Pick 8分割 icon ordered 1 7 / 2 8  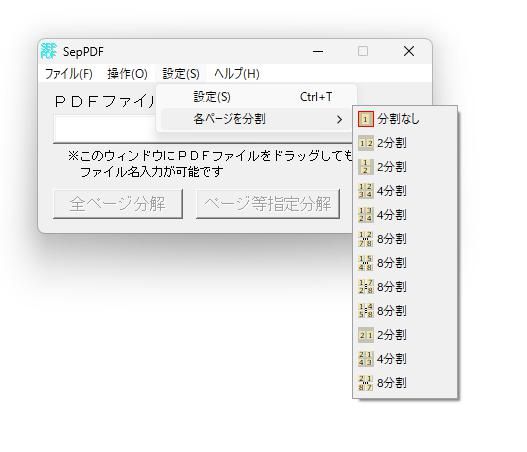[x=366, y=287]
